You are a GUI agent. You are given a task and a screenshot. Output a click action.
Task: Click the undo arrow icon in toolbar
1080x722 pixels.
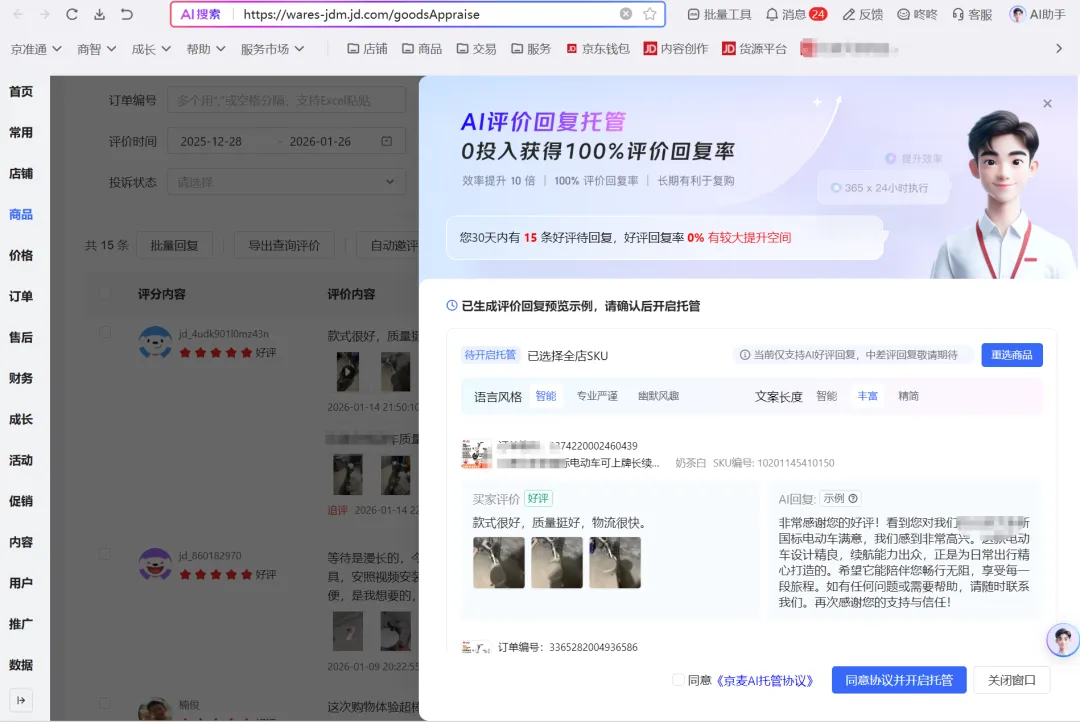click(127, 14)
